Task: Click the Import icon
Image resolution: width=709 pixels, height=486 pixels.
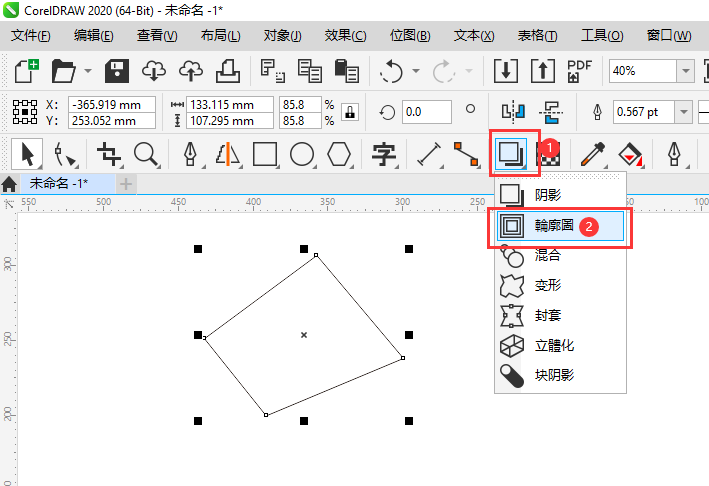Action: (x=506, y=71)
